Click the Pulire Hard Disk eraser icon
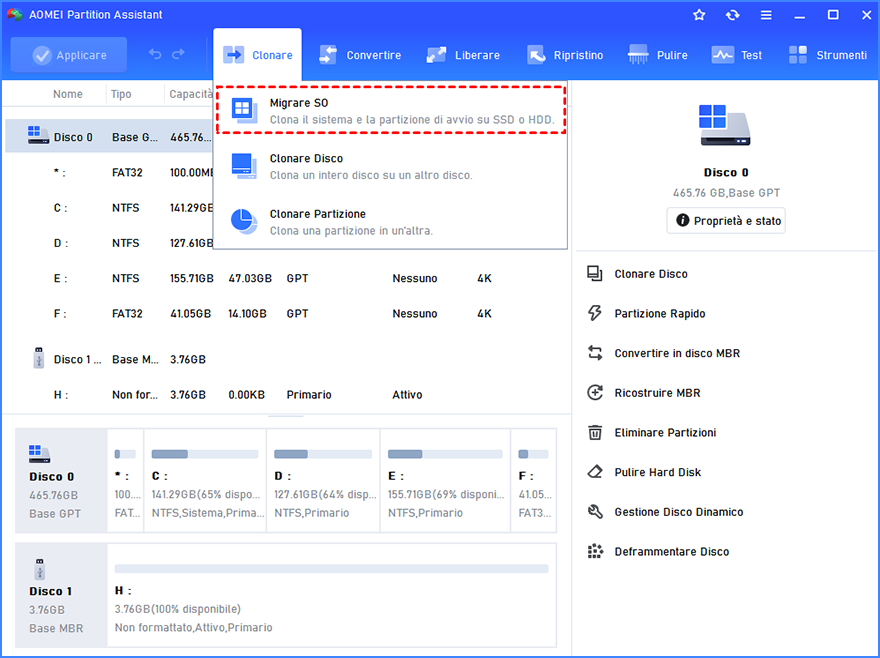This screenshot has width=880, height=658. [595, 472]
